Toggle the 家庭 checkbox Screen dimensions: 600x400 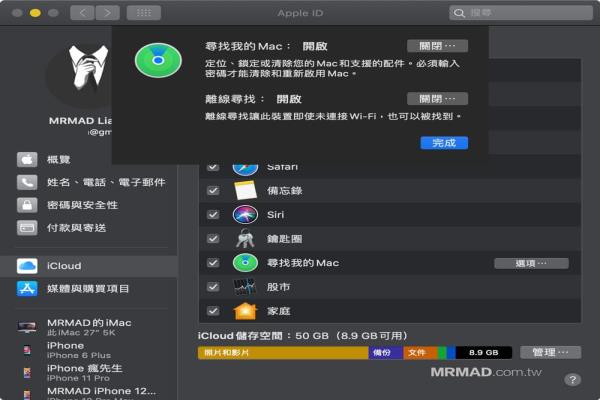(213, 311)
